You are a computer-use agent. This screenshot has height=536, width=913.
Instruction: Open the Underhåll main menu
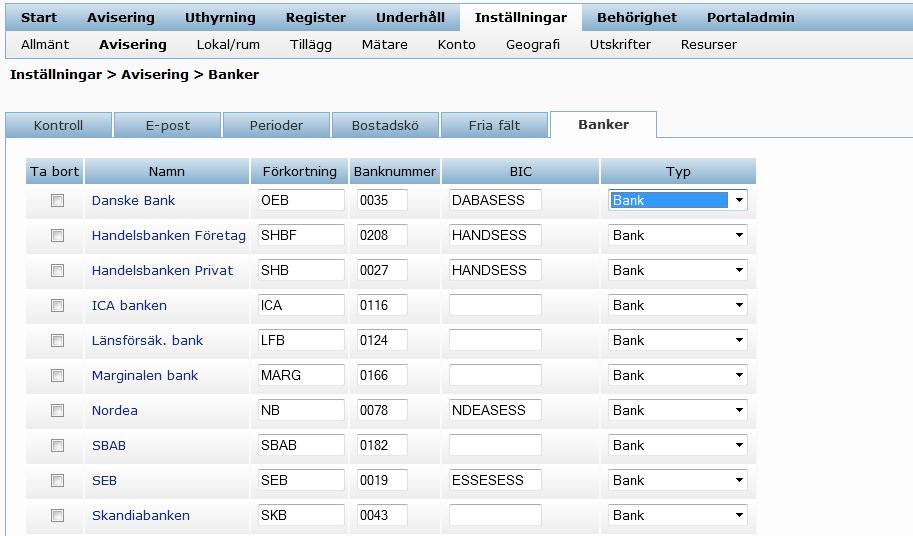411,17
